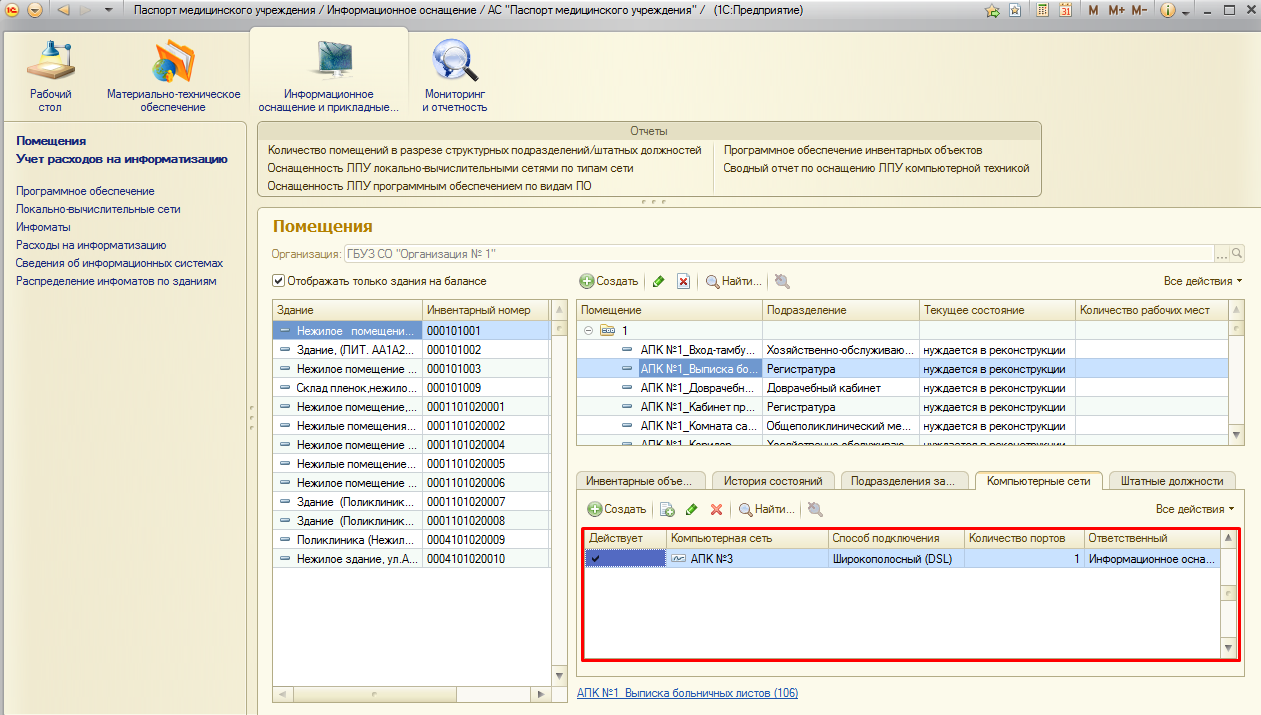The height and width of the screenshot is (715, 1261).
Task: Switch to the История состояний tab
Action: (x=772, y=481)
